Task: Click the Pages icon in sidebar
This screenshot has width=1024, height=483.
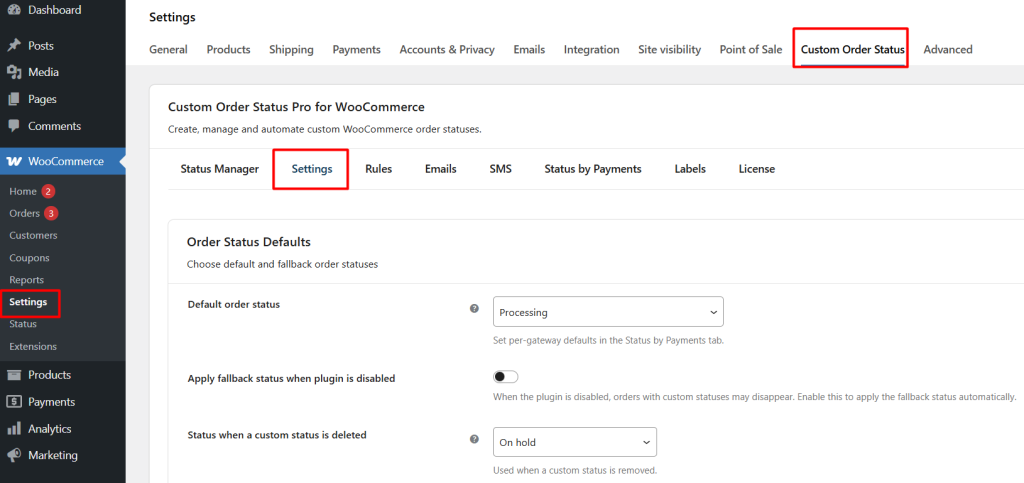Action: point(14,99)
